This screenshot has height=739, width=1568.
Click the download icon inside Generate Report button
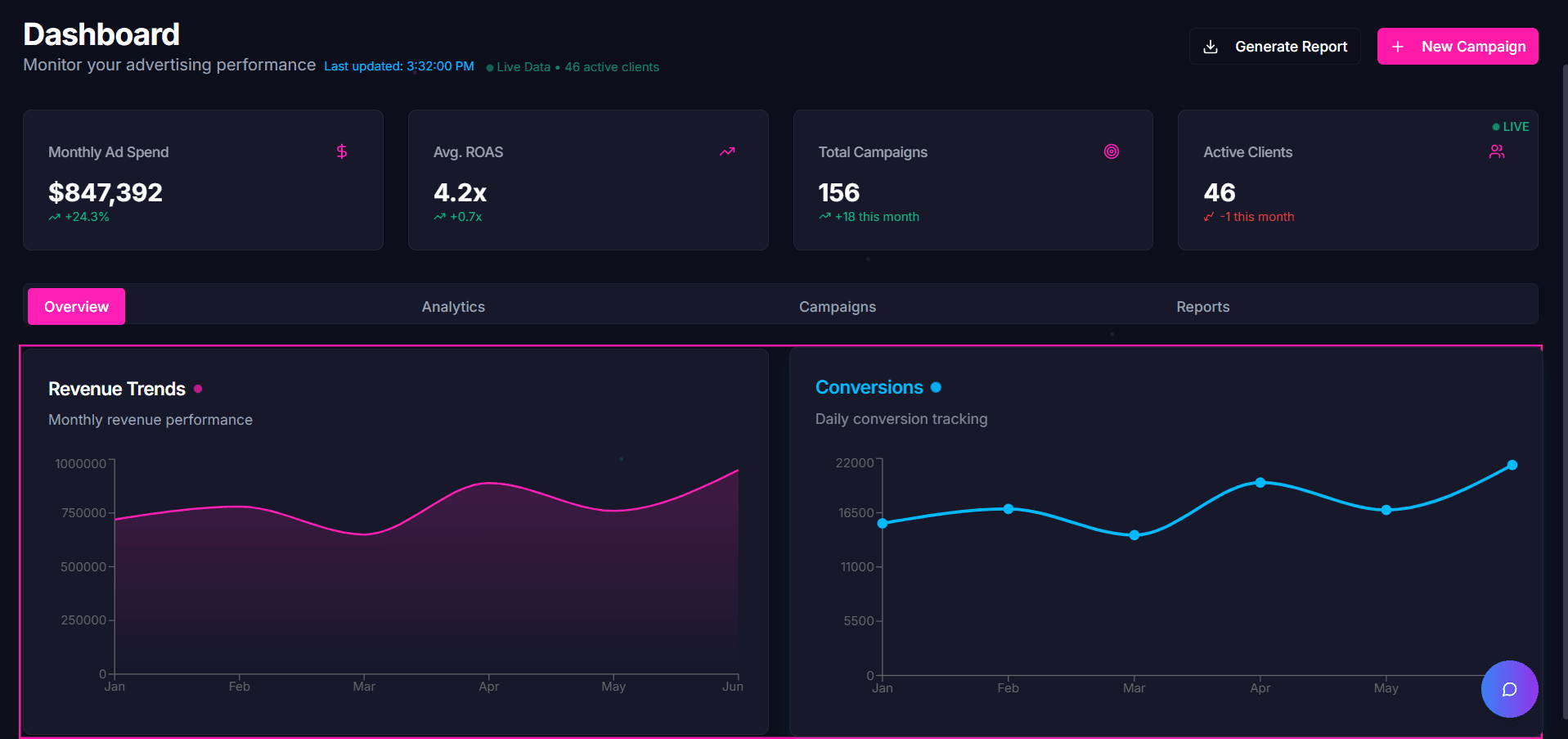click(x=1210, y=46)
